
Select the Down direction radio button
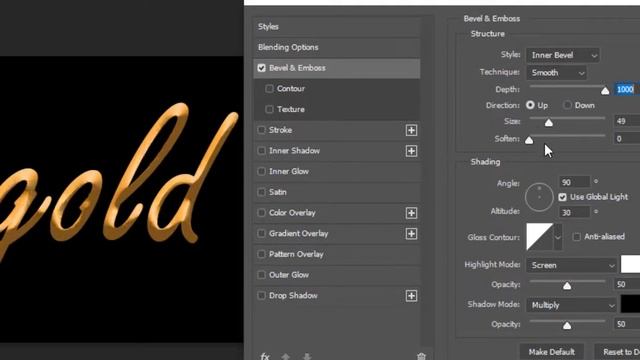pos(567,105)
